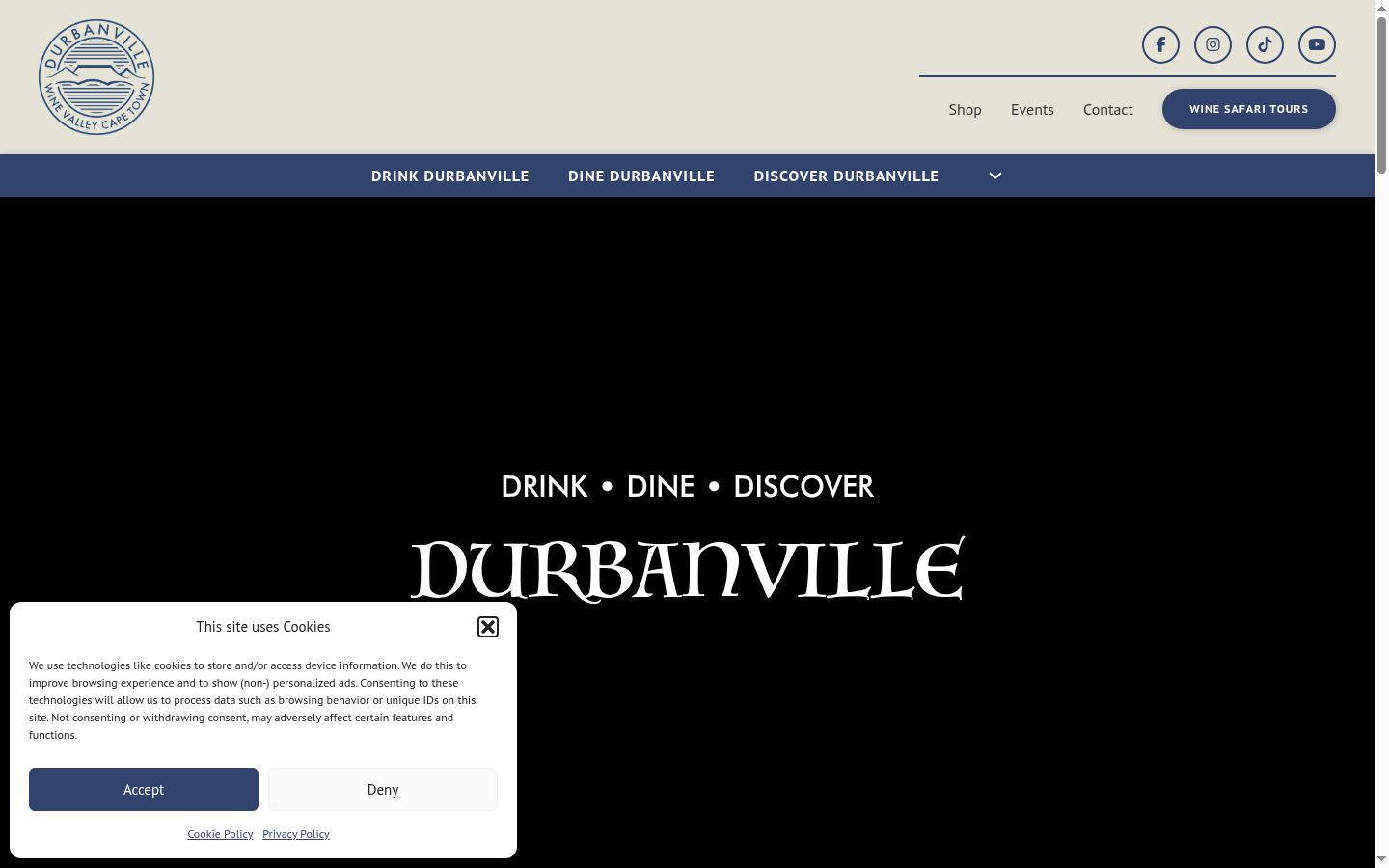Close the cookie consent dialog
1389x868 pixels.
click(488, 627)
